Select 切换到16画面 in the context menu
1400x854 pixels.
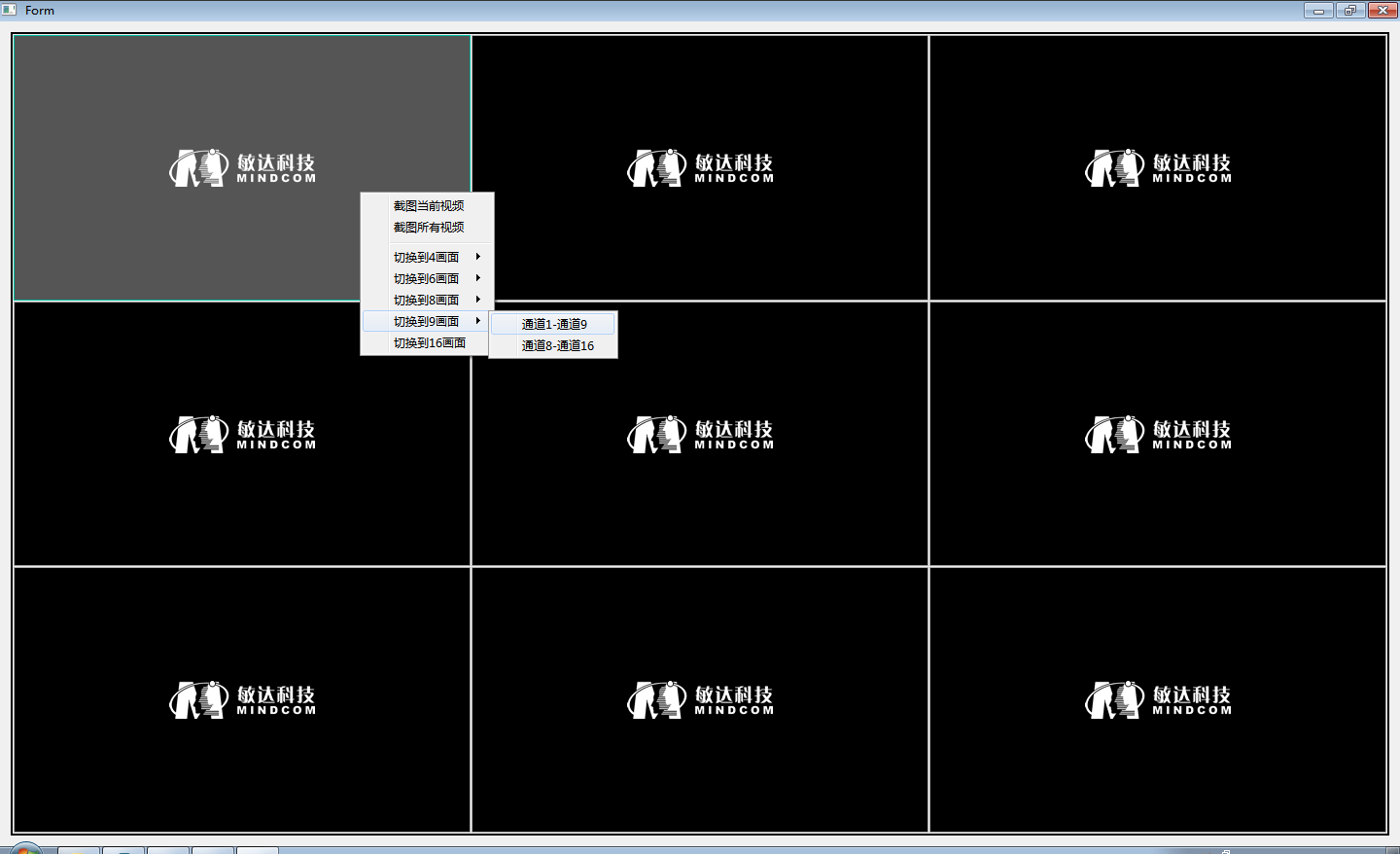point(429,343)
